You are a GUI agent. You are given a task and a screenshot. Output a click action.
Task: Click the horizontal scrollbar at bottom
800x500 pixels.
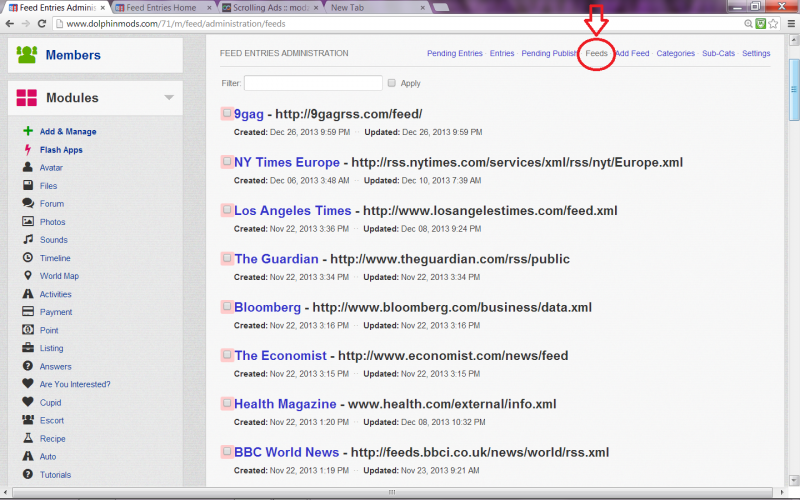(x=392, y=492)
